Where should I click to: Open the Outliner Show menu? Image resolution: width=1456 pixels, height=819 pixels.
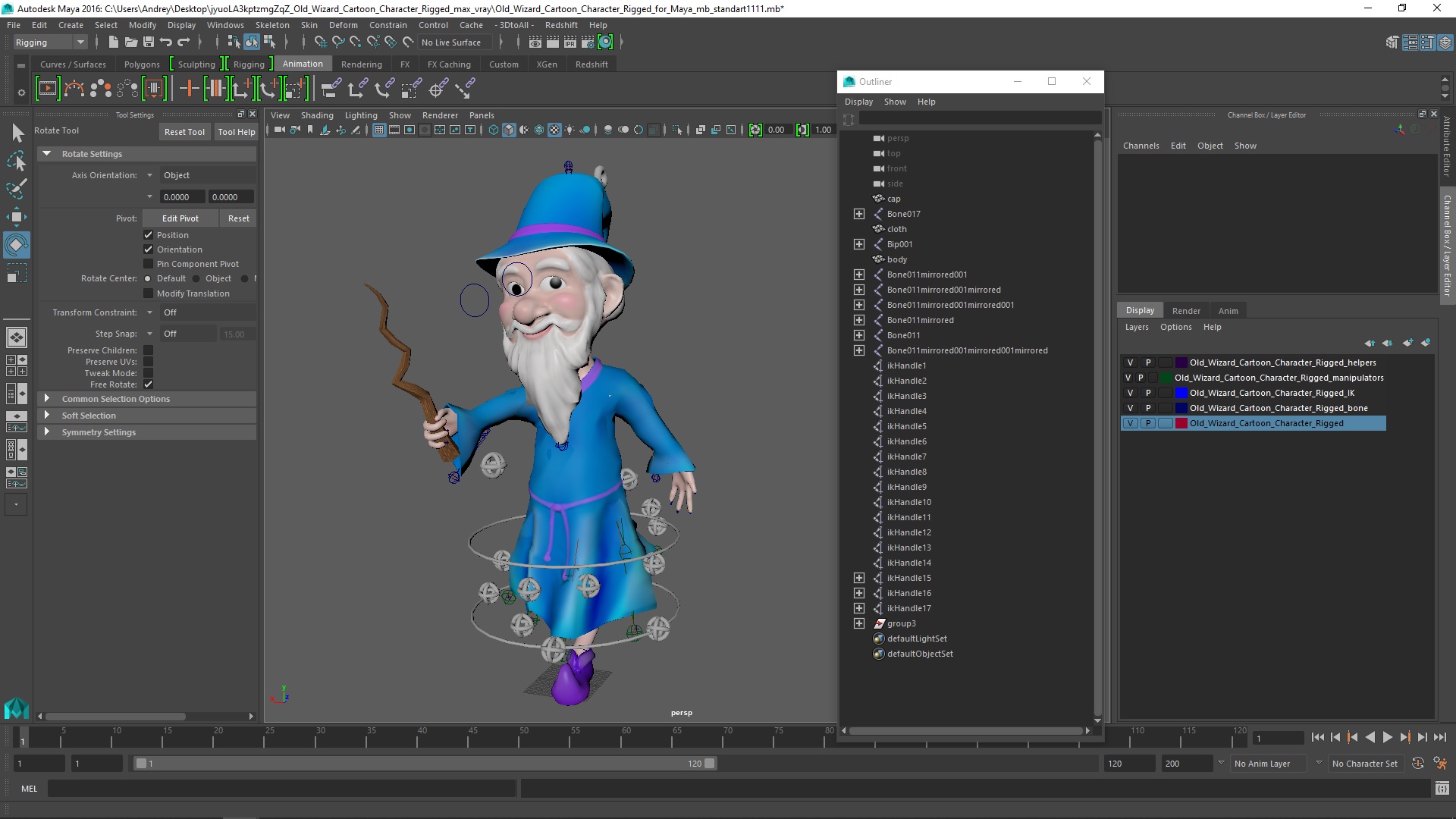(895, 102)
